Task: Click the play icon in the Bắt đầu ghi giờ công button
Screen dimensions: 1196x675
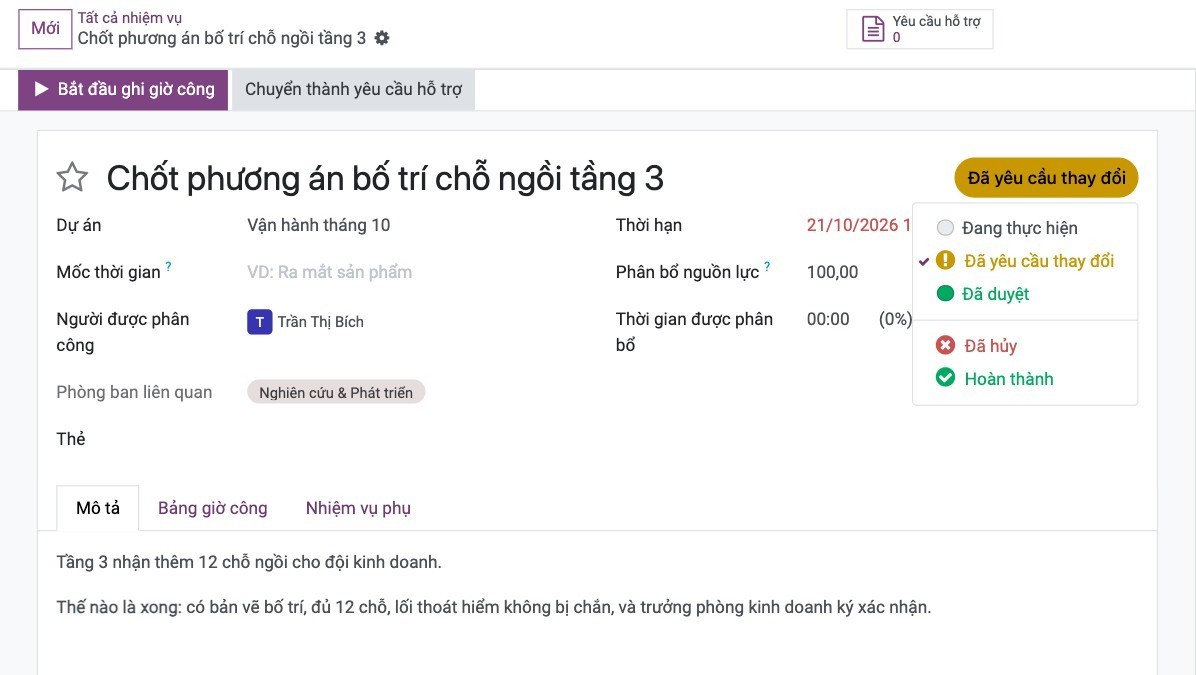Action: point(41,89)
